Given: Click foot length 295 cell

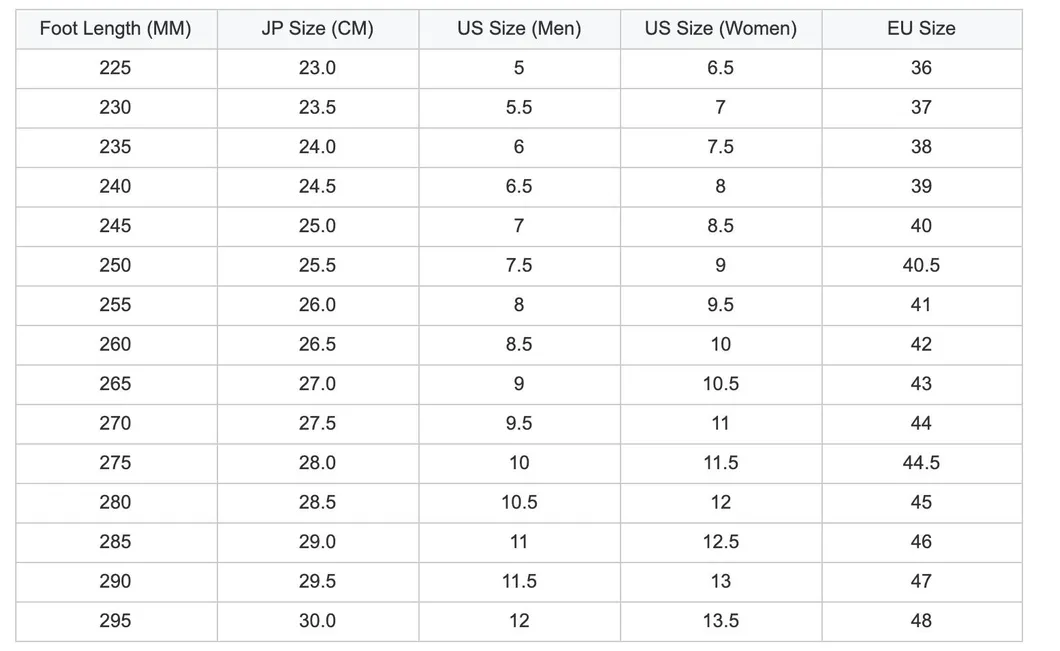Looking at the screenshot, I should (116, 621).
